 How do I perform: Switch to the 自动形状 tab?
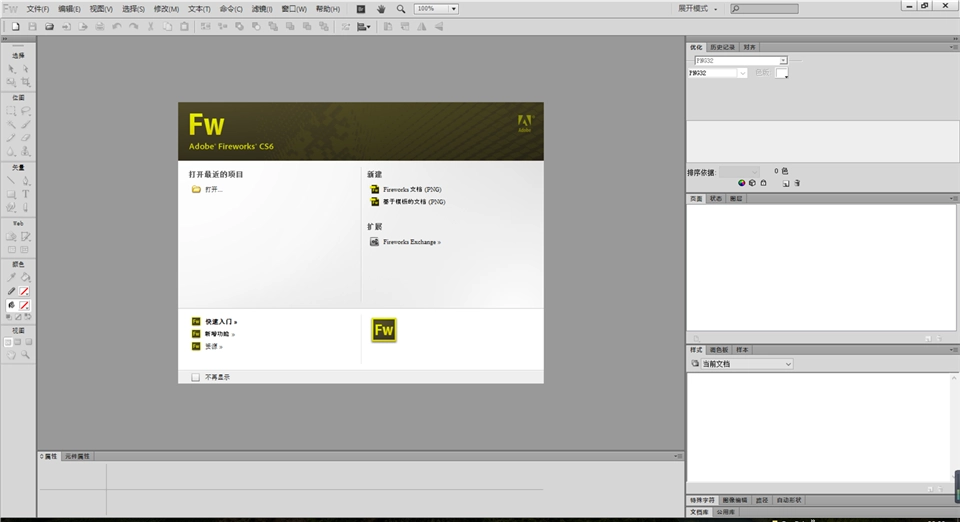pos(789,501)
